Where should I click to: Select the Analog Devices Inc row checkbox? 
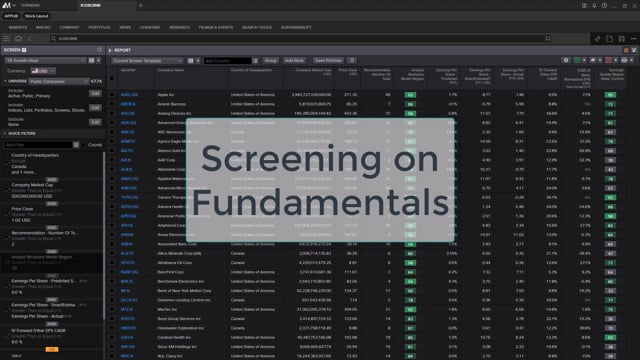point(112,113)
